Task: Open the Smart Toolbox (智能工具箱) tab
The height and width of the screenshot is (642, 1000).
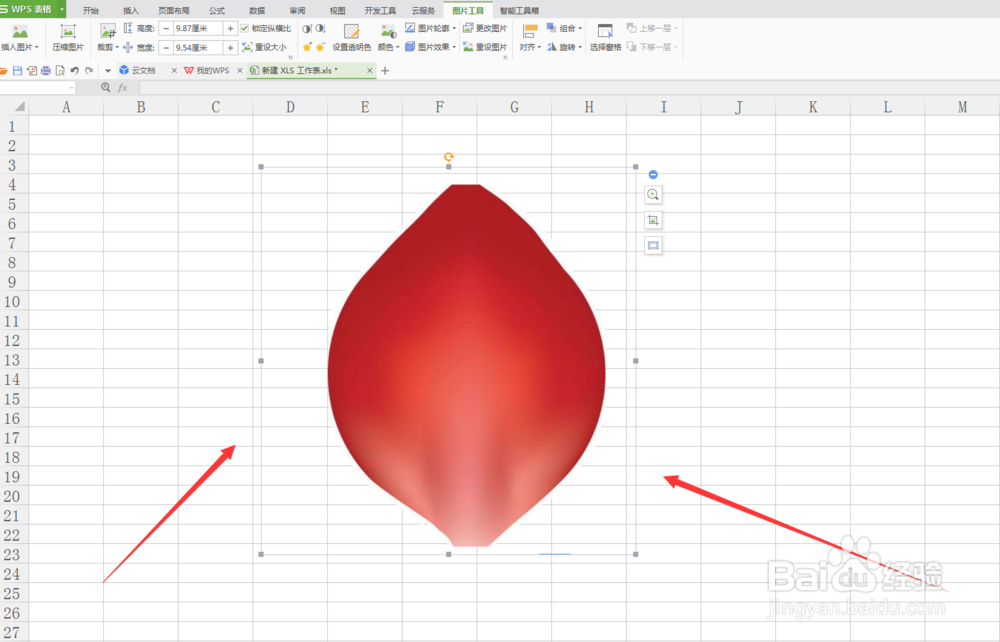Action: click(519, 10)
